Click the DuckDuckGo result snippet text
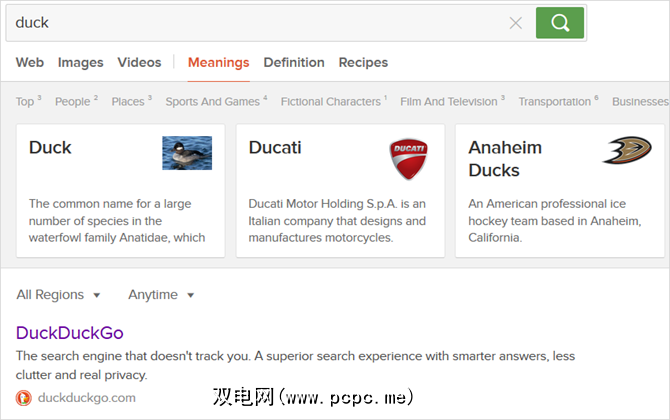The image size is (670, 420). 295,365
